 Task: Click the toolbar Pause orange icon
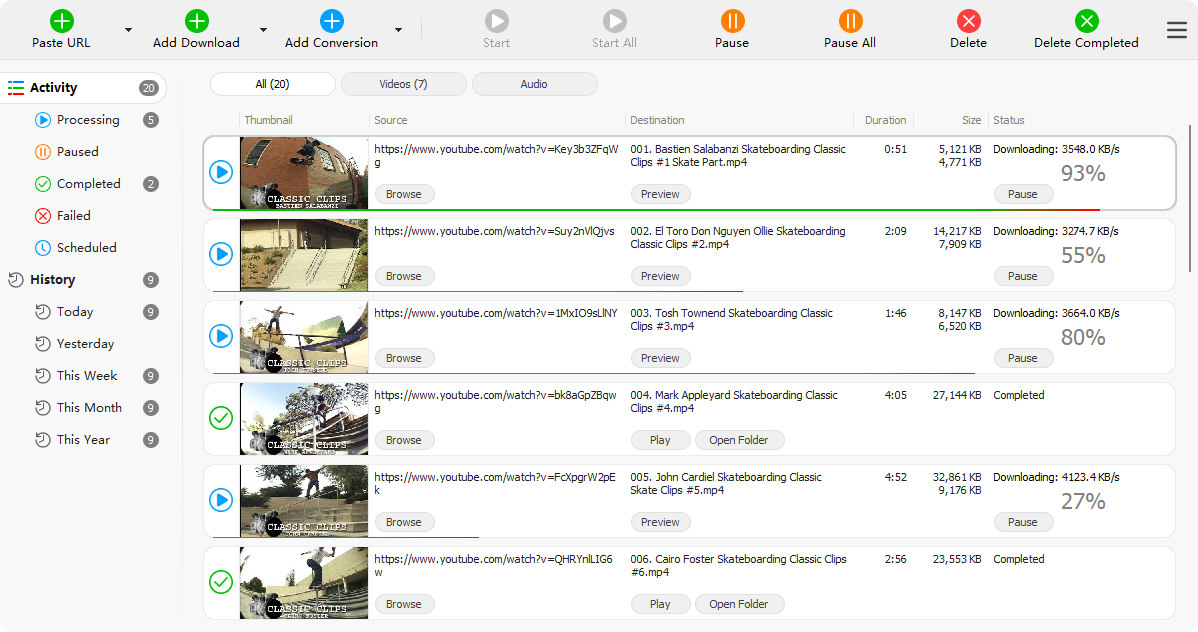(732, 20)
